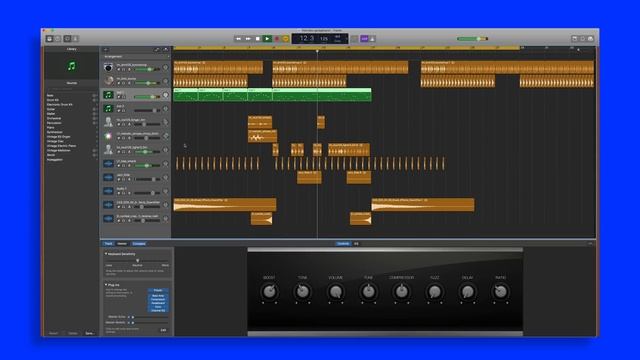Switch to the Controls tab
This screenshot has height=360, width=640.
343,244
